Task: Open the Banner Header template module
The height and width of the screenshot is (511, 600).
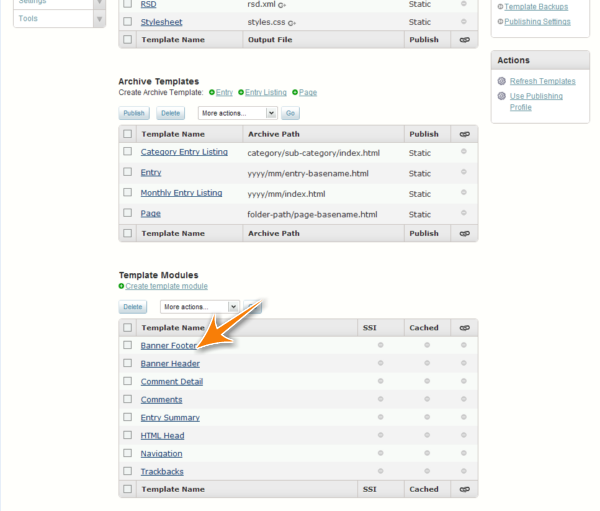Action: pyautogui.click(x=170, y=364)
